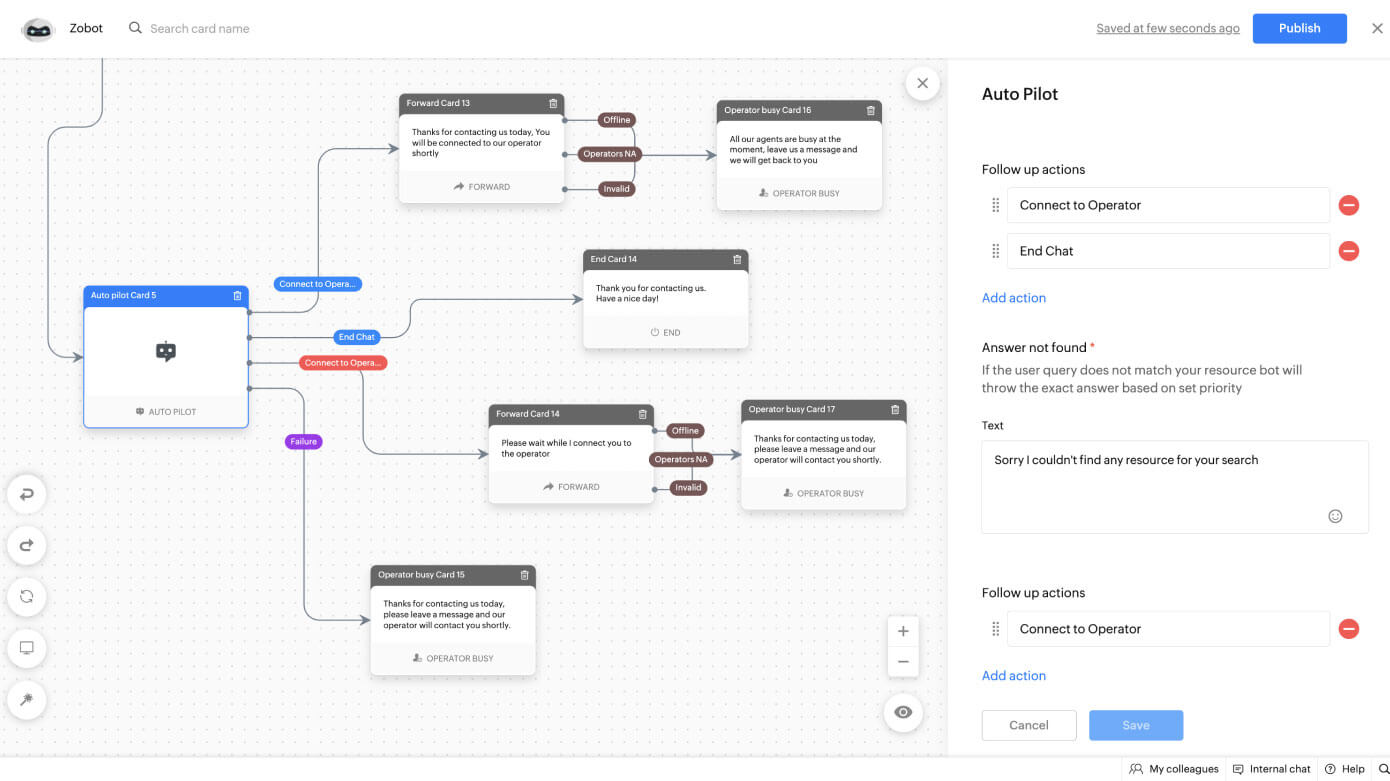Click the magic wand icon at bottom left

pos(26,700)
